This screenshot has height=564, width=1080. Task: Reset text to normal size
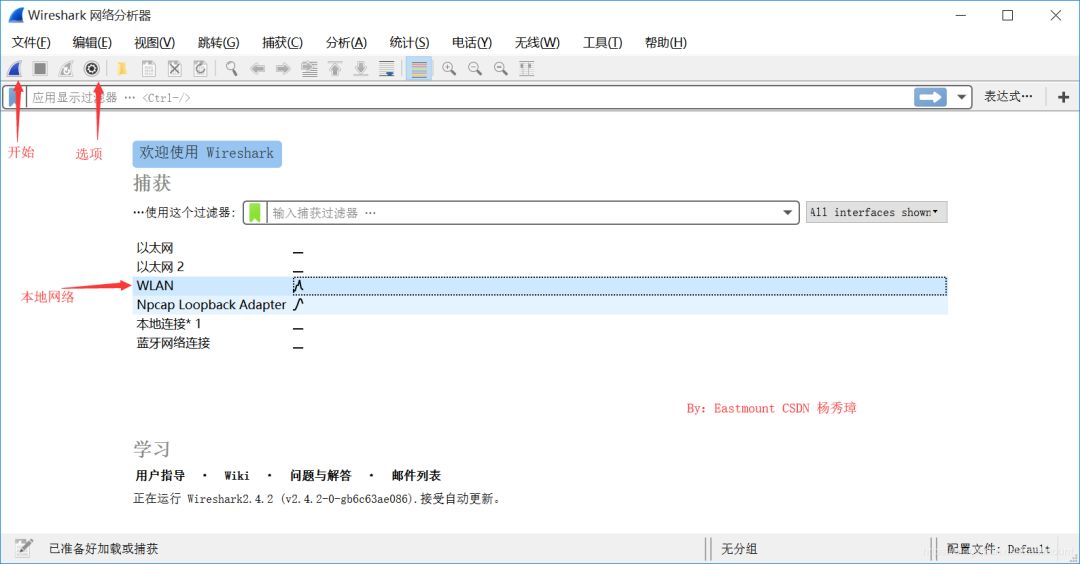pyautogui.click(x=501, y=68)
